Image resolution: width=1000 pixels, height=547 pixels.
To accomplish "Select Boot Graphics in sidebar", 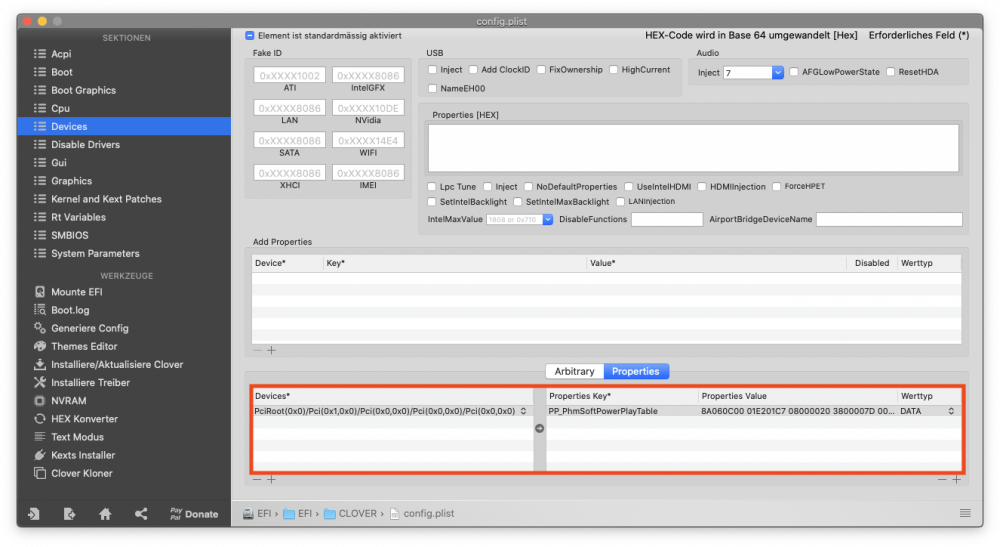I will (84, 91).
